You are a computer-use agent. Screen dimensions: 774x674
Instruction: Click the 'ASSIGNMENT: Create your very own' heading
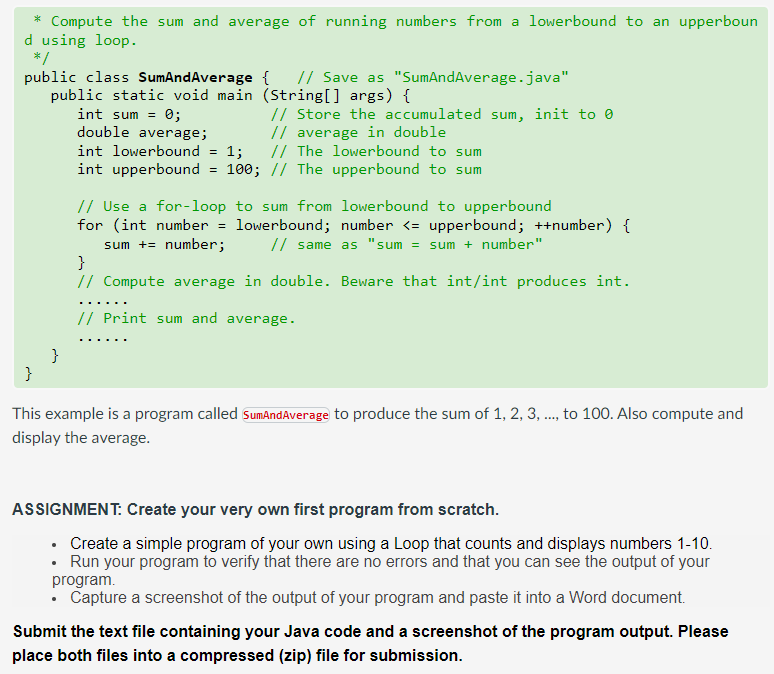click(256, 509)
